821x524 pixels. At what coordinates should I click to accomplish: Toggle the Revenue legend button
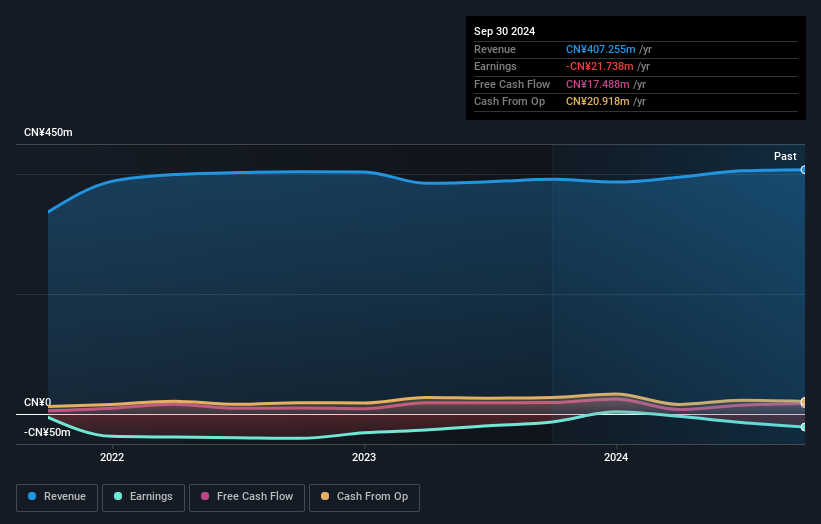[x=57, y=497]
